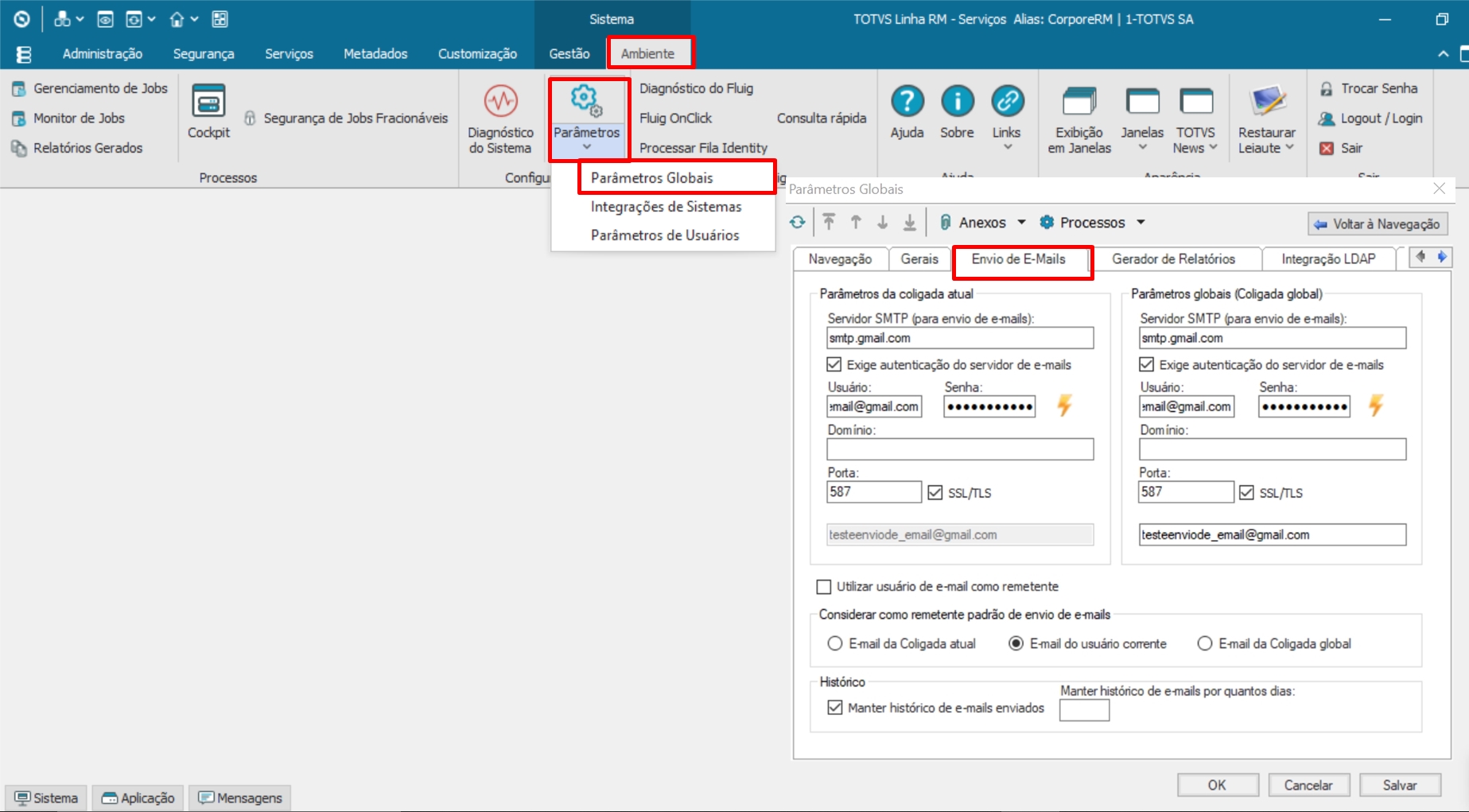Toggle Manter histórico de e-mails enviados
This screenshot has width=1469, height=812.
834,707
